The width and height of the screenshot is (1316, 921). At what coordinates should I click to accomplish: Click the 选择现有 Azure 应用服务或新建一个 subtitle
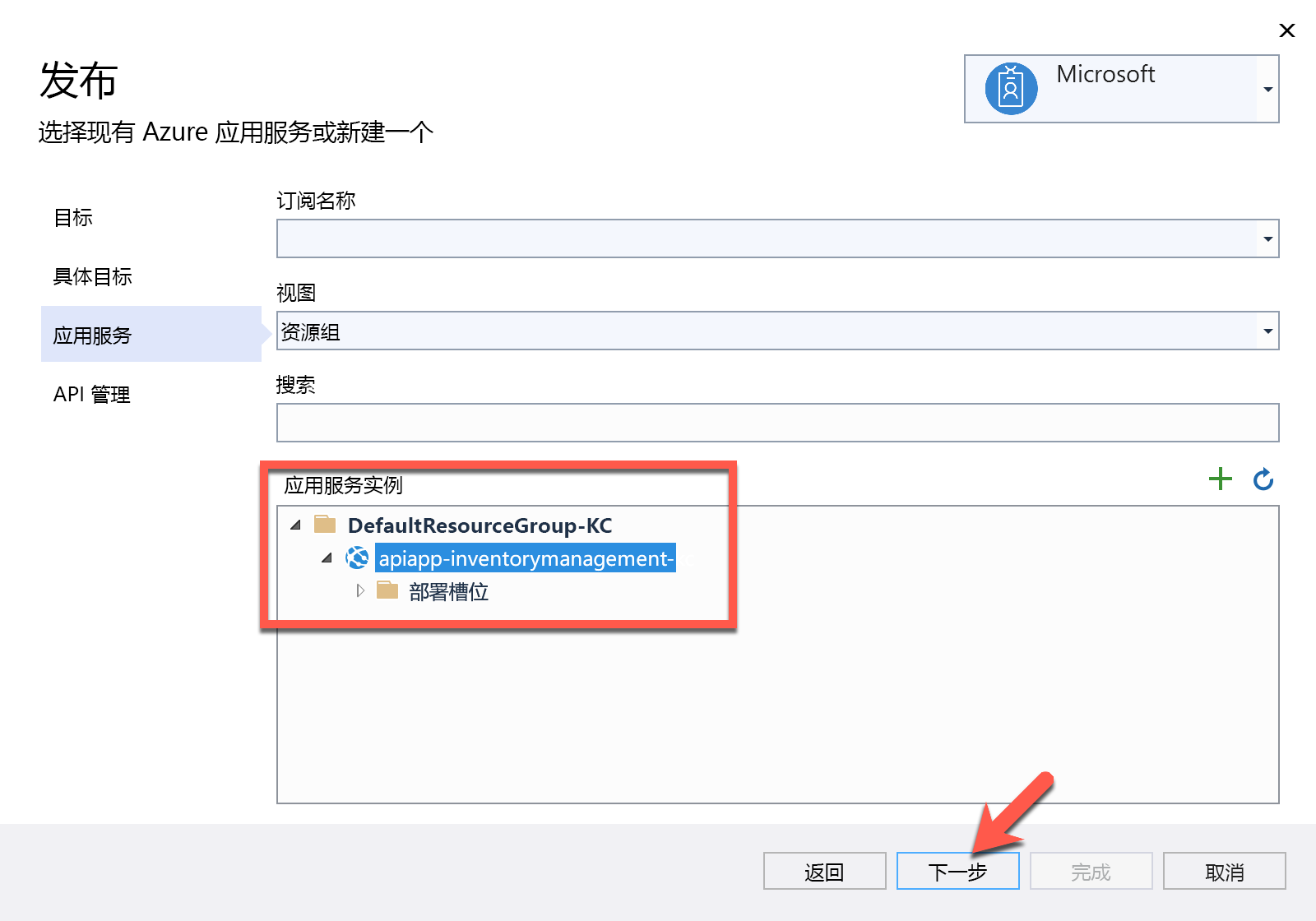coord(236,132)
